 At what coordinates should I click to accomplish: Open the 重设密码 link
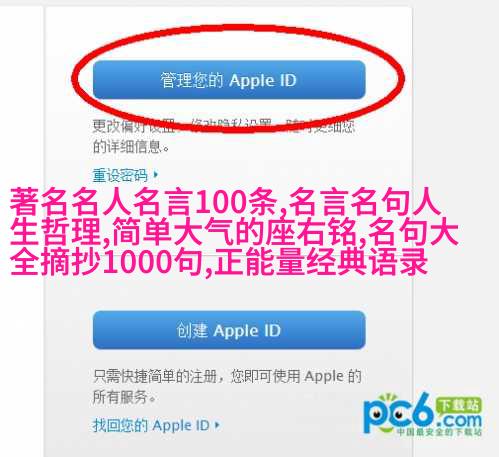[120, 175]
